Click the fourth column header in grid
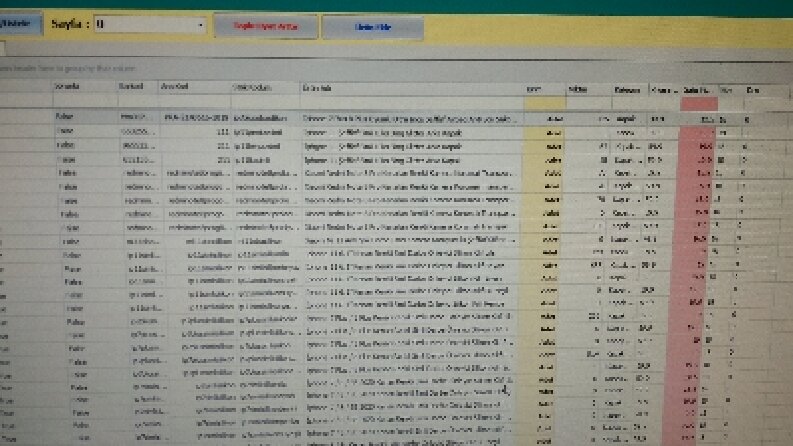This screenshot has width=793, height=446. (266, 87)
